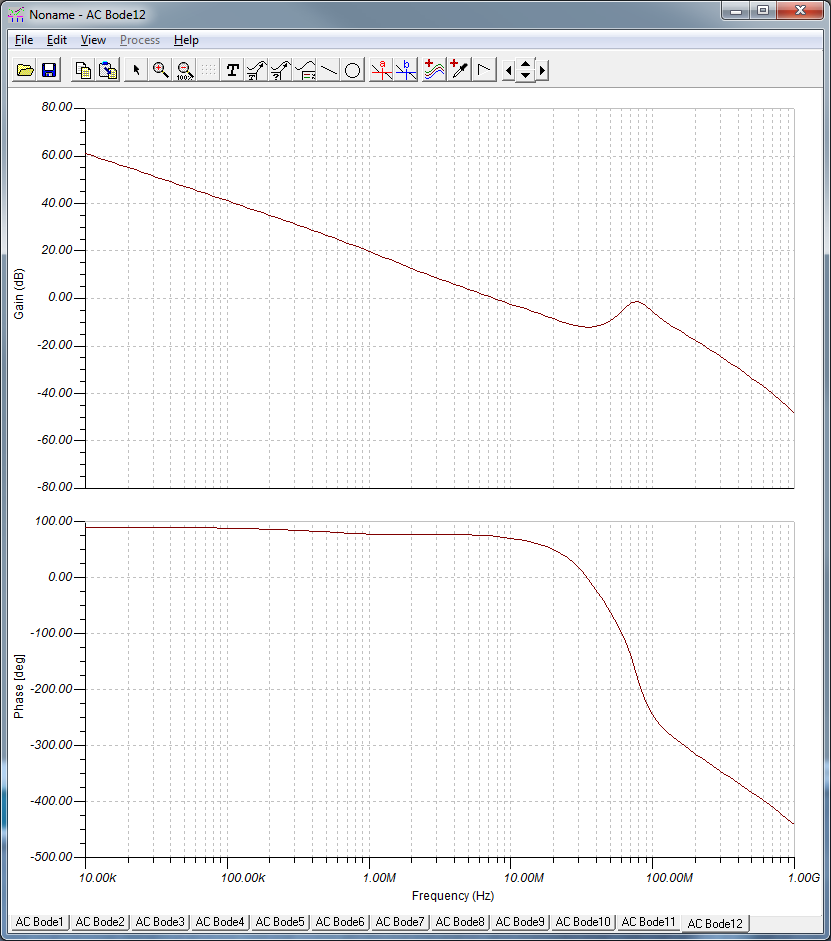This screenshot has width=831, height=941.
Task: Switch to the AC Bode1 tab
Action: [40, 922]
